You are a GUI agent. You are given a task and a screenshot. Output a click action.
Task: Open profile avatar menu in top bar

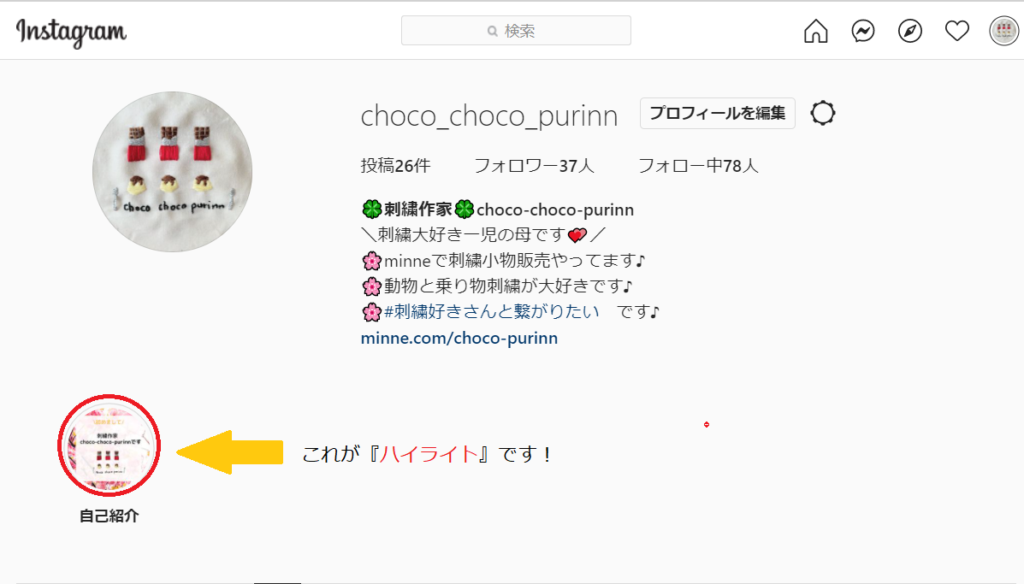point(1004,31)
